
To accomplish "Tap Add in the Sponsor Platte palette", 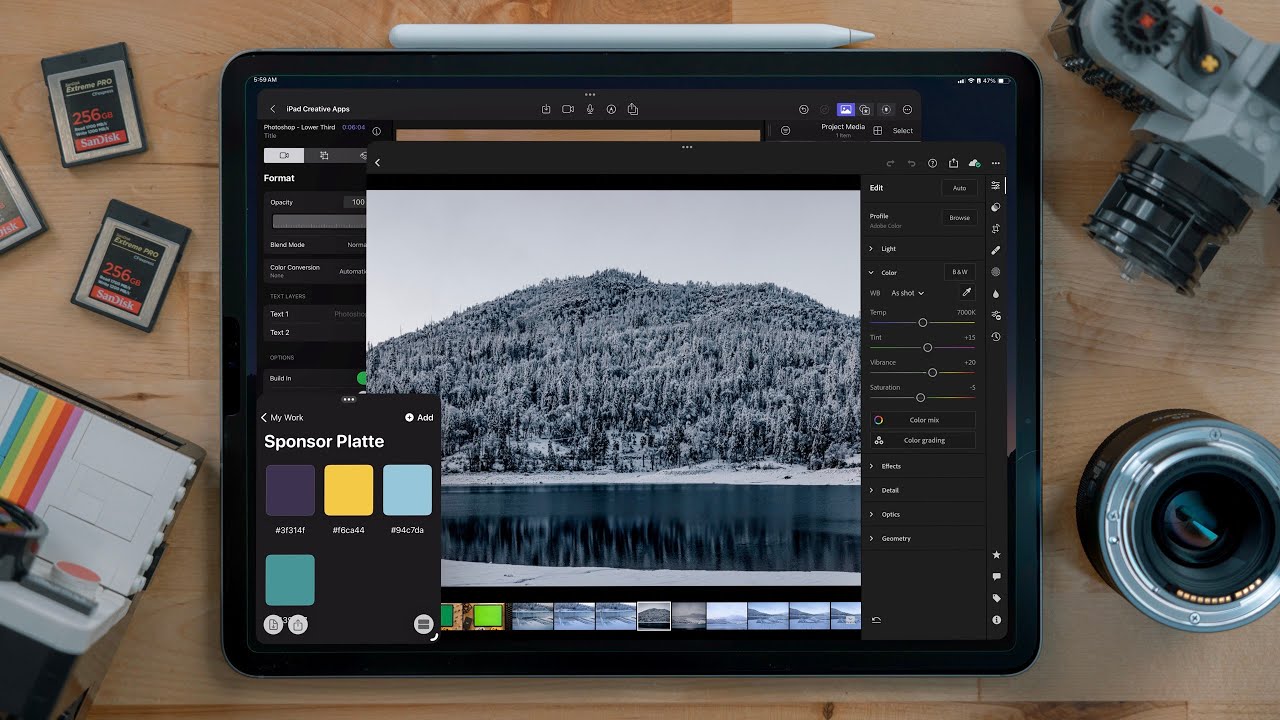I will coord(419,417).
